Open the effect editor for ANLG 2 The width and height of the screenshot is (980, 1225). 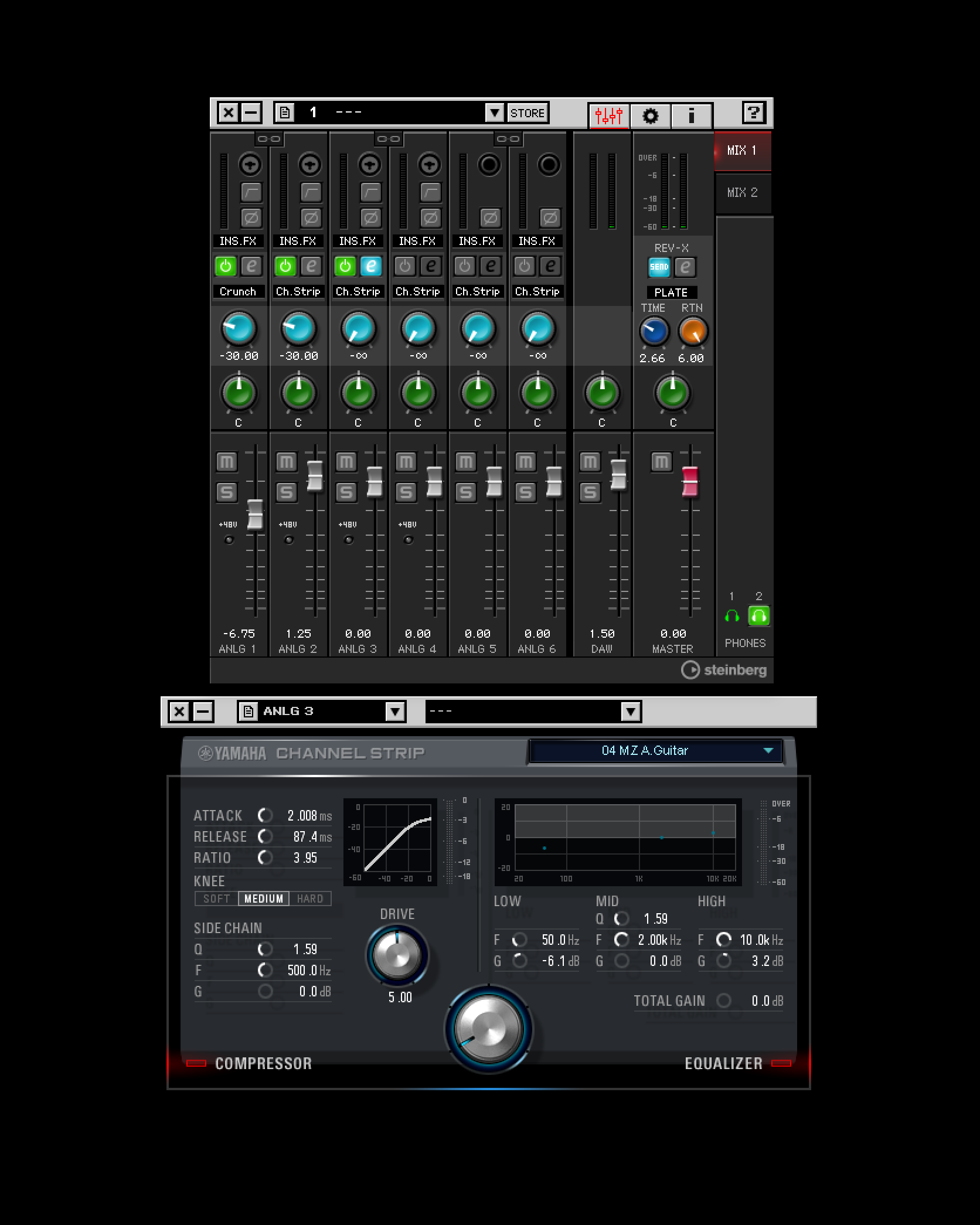311,266
